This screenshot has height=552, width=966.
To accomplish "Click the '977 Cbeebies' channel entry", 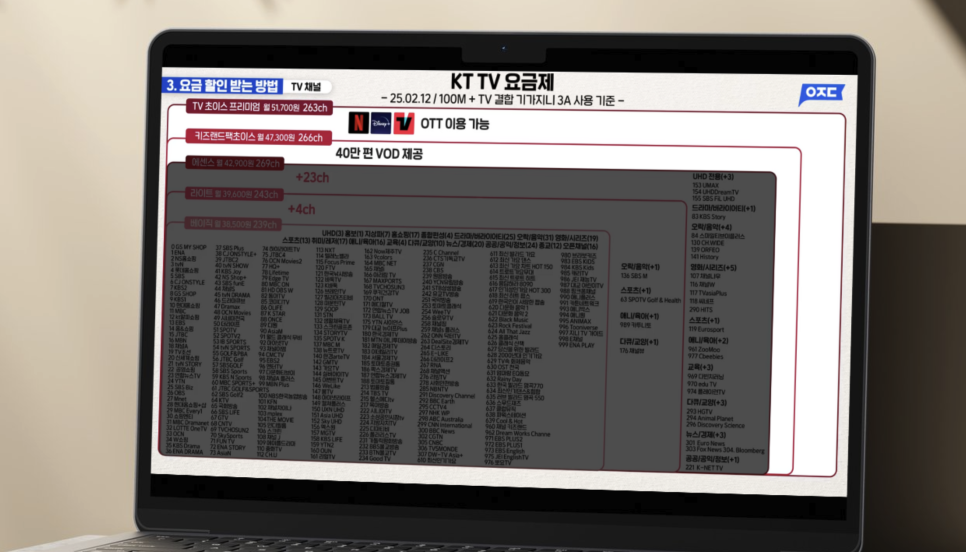I will click(x=705, y=356).
